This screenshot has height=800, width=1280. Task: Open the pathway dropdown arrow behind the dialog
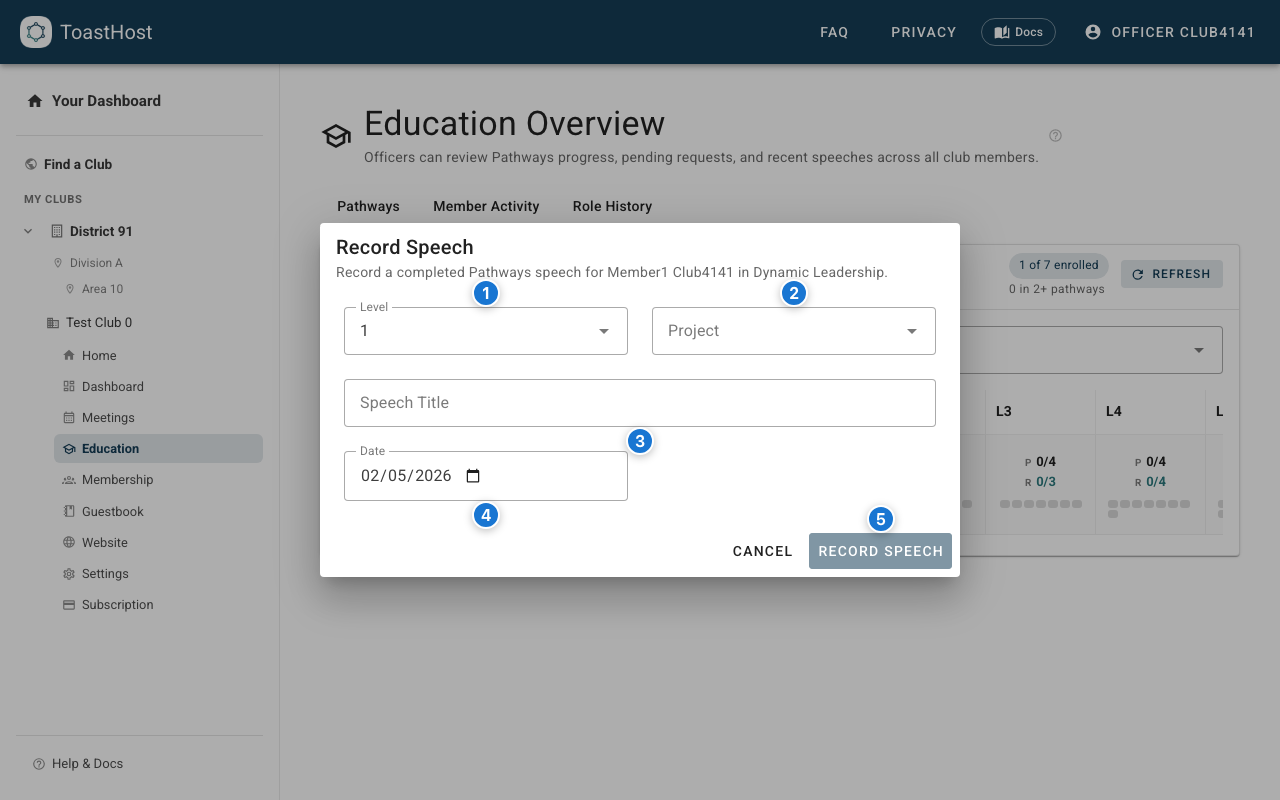1199,350
